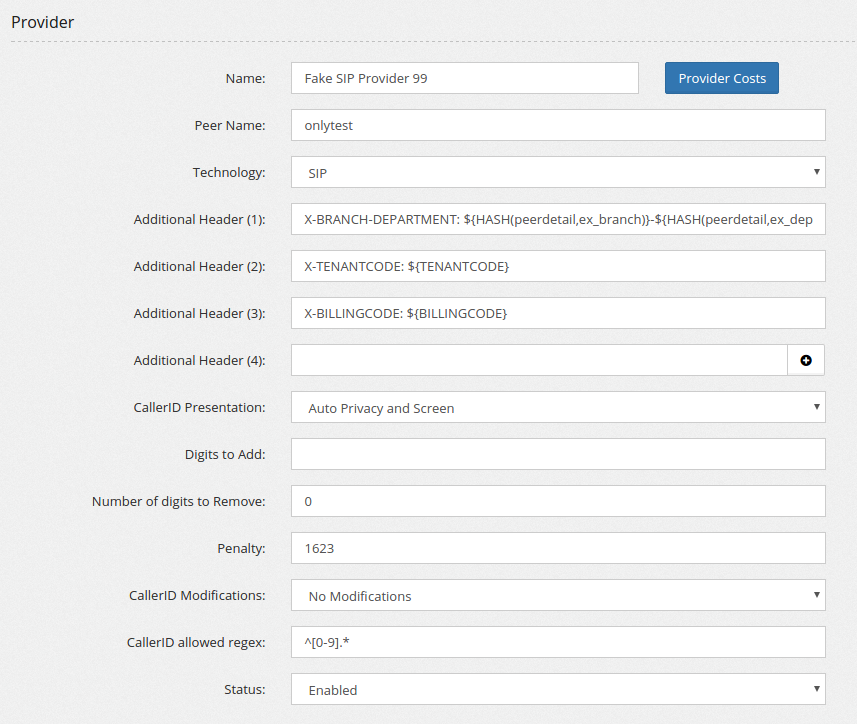This screenshot has height=724, width=857.
Task: Click the X-BRANCH-DEPARTMENT header input
Action: click(x=558, y=219)
